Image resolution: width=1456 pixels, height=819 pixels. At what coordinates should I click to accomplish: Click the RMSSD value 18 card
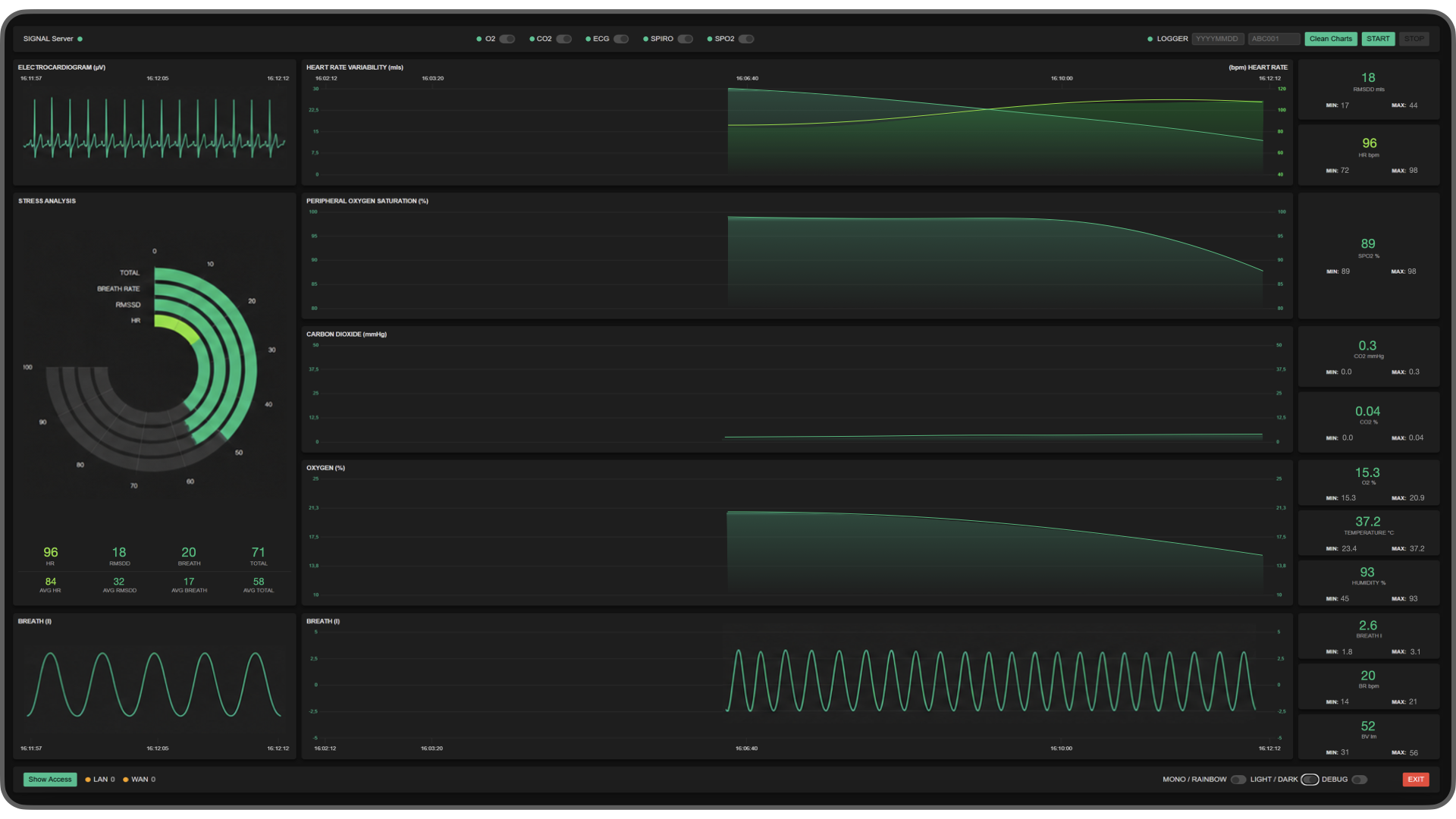point(1368,89)
